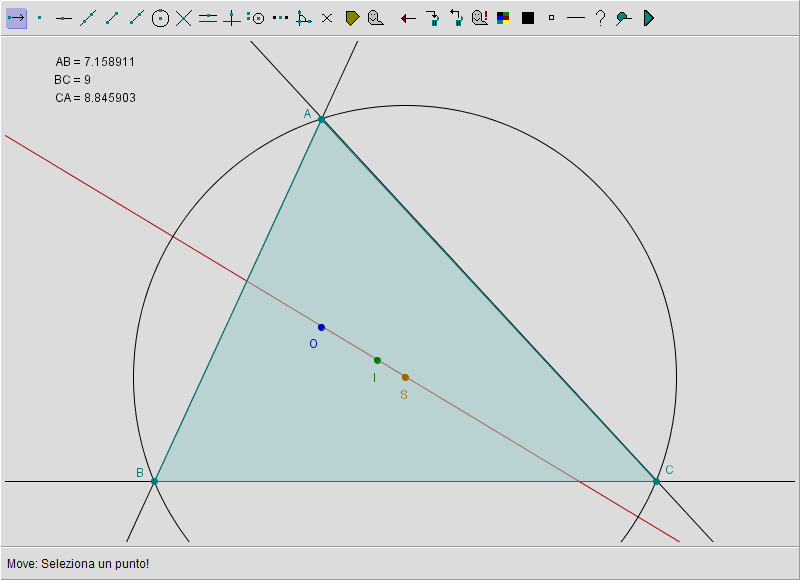Open the multi-color palette icon
This screenshot has height=580, width=800.
click(x=503, y=18)
